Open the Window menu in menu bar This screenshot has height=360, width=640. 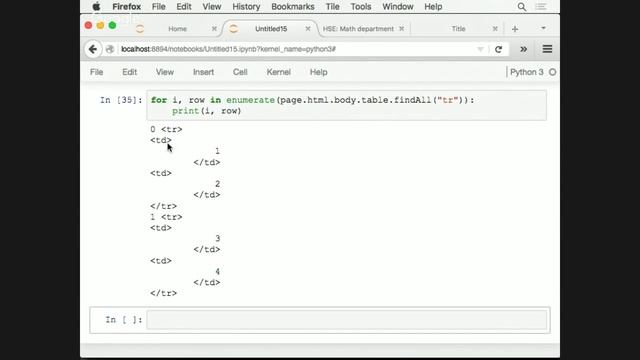398,7
